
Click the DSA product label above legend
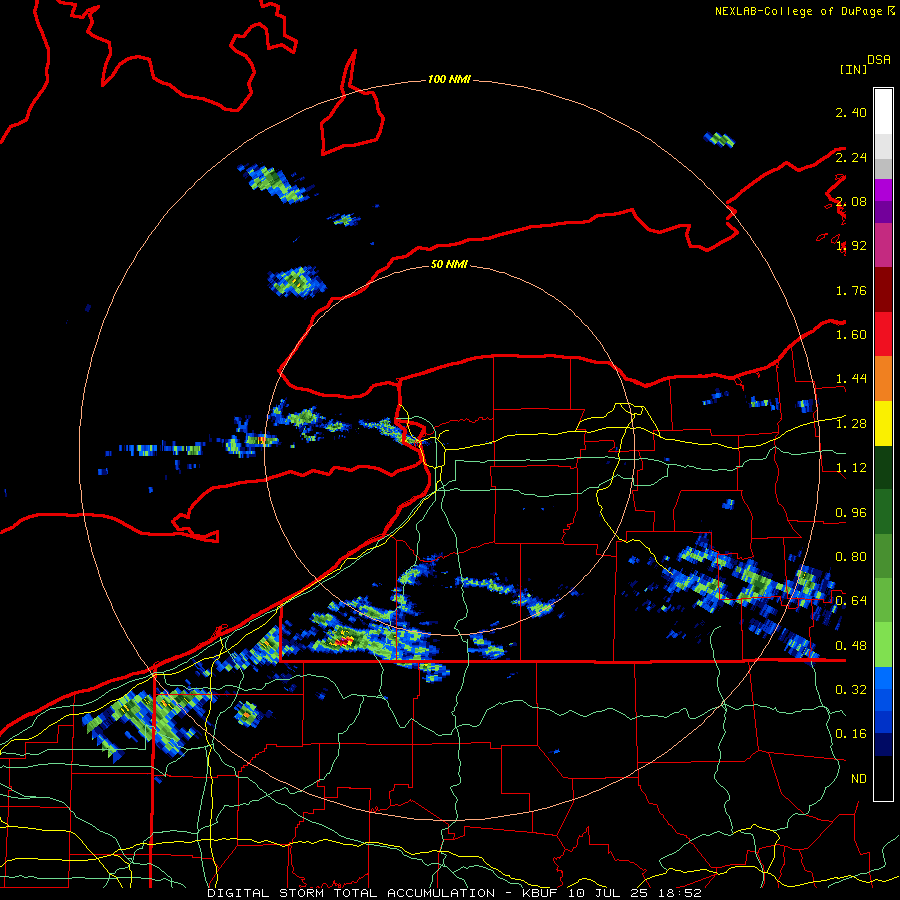(x=879, y=60)
